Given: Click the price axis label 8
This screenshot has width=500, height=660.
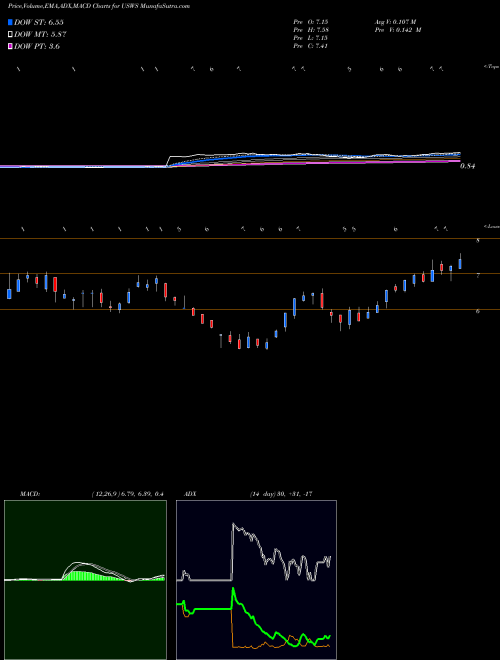Looking at the screenshot, I should (x=478, y=241).
